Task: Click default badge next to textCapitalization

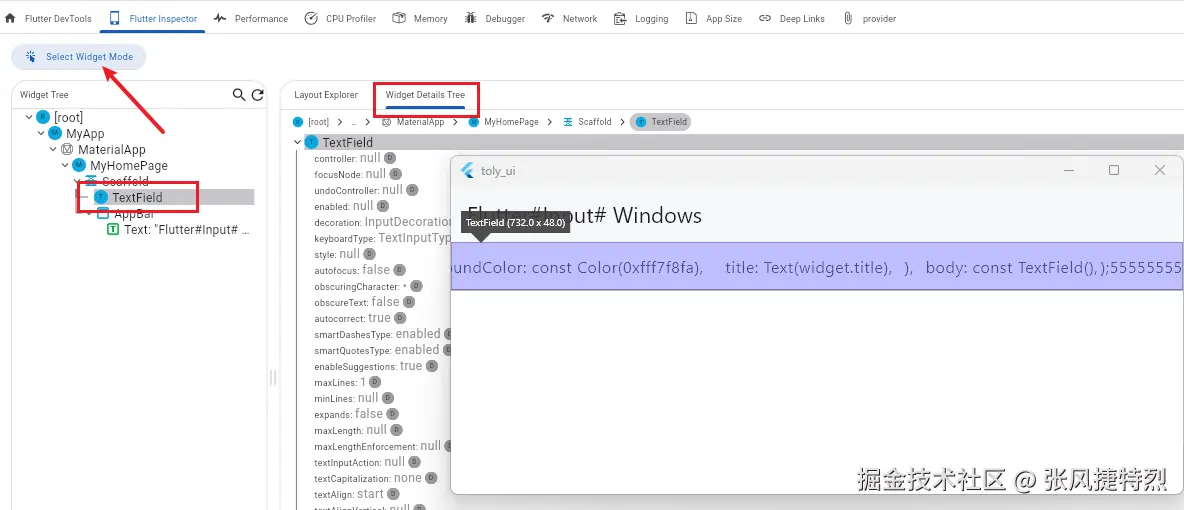Action: 430,478
